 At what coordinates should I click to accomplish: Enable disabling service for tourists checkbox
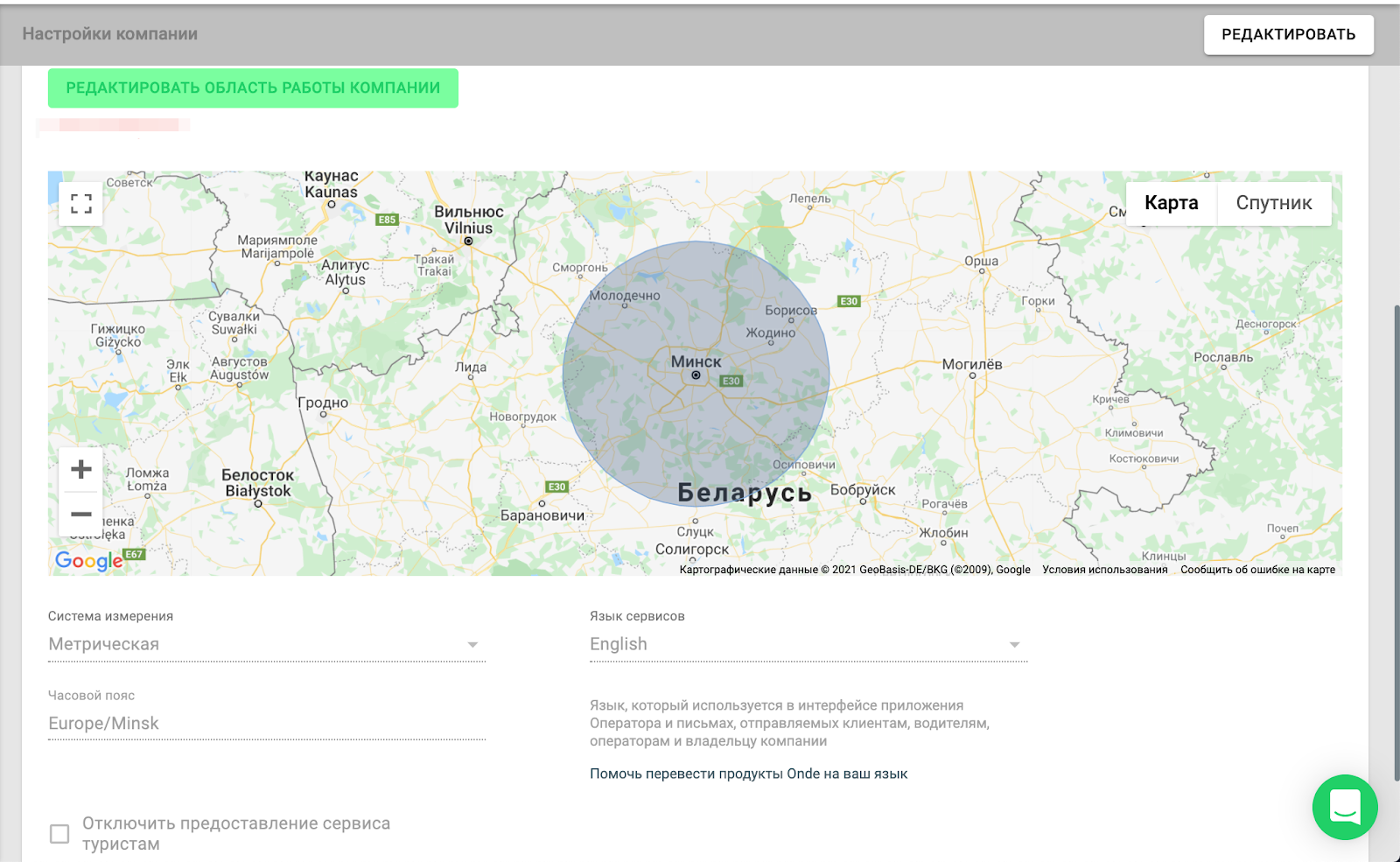(59, 834)
